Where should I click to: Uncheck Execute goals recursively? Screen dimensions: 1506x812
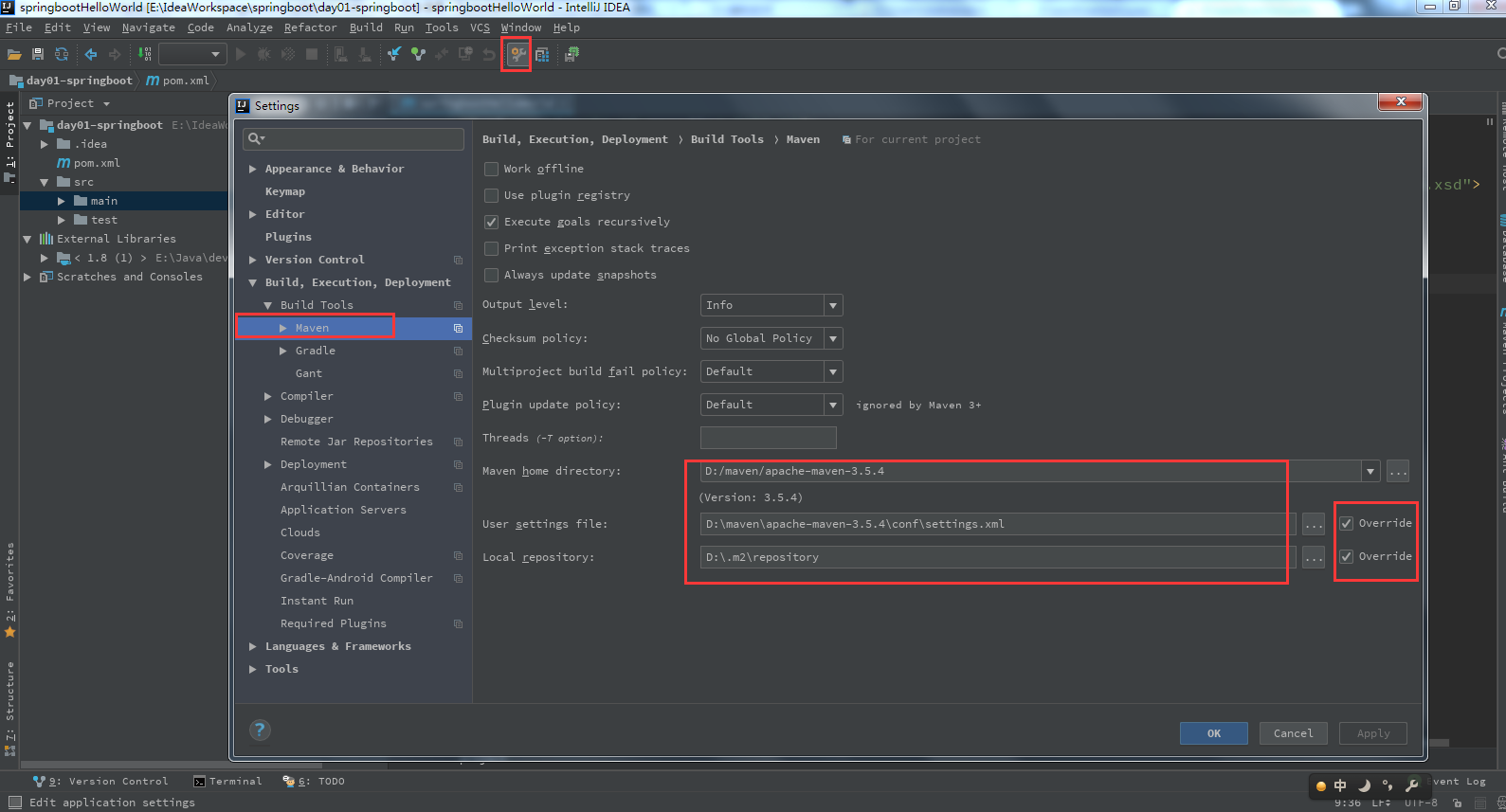[x=491, y=222]
